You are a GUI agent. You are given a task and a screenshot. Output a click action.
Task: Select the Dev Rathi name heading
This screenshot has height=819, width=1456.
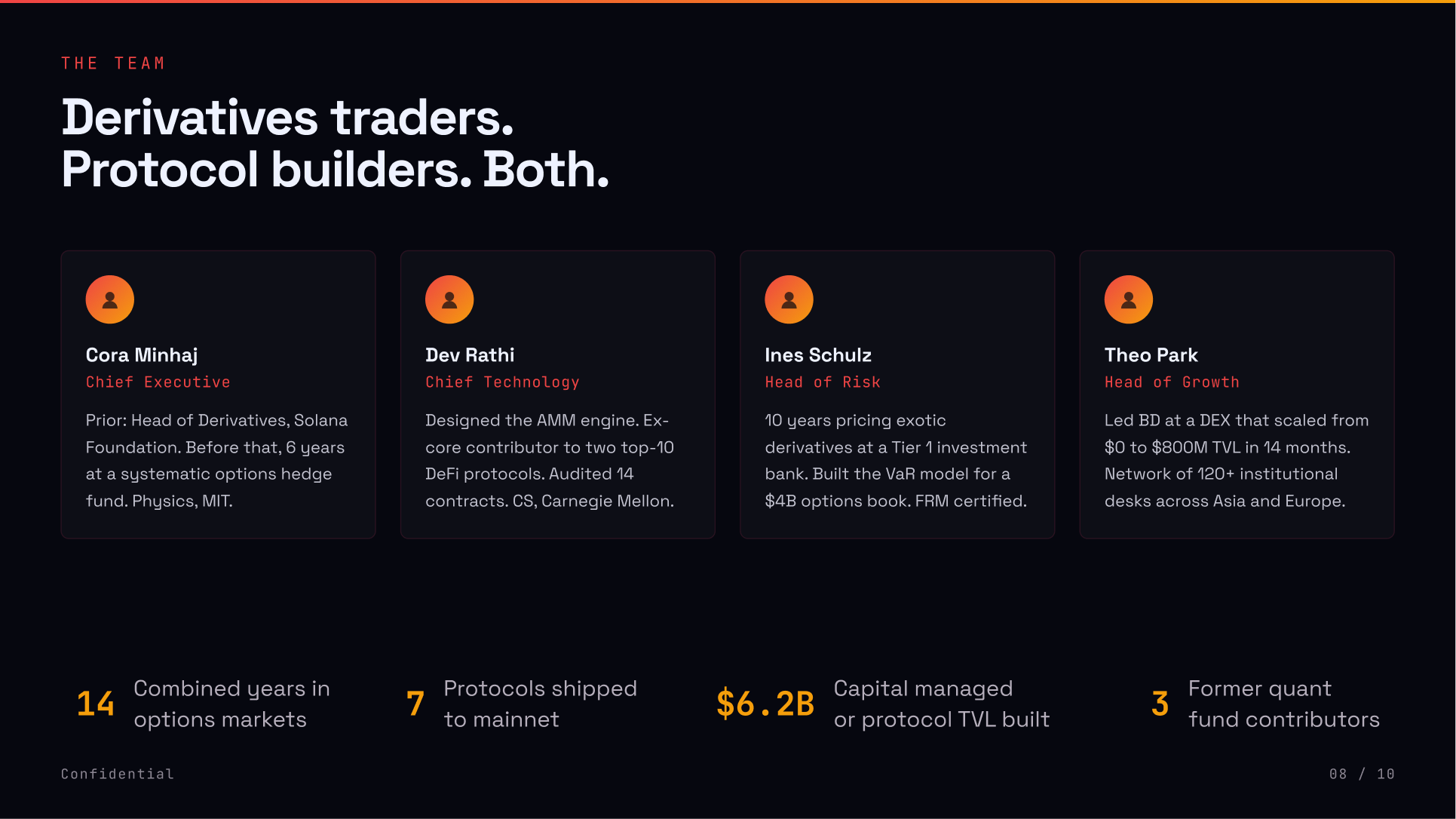pyautogui.click(x=470, y=355)
